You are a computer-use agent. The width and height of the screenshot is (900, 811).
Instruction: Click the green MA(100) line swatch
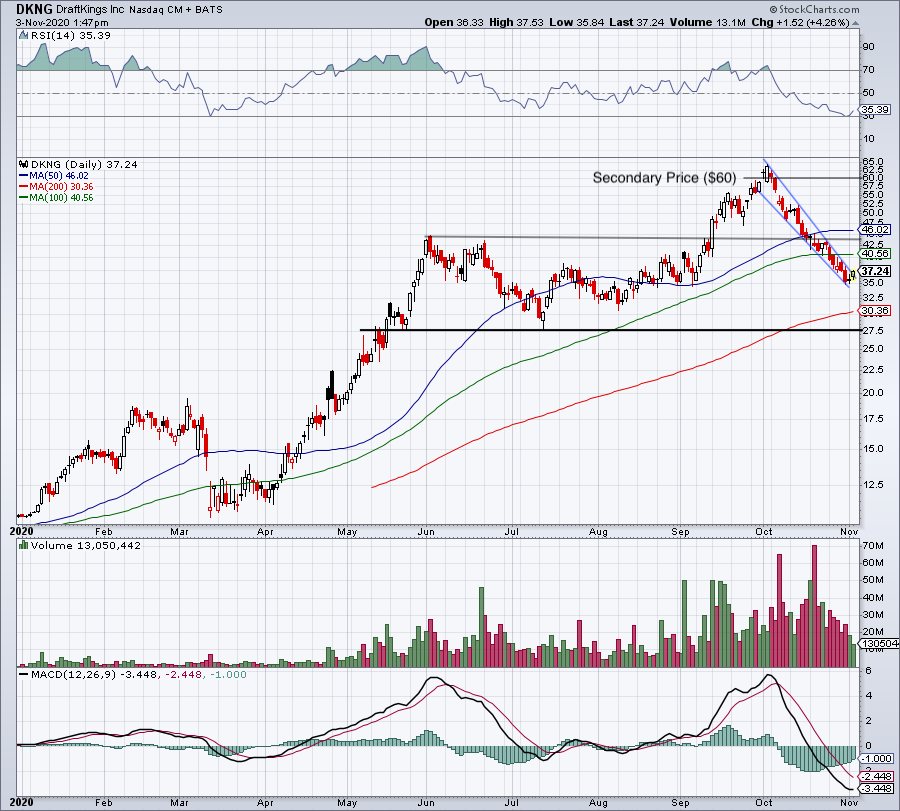pos(24,198)
